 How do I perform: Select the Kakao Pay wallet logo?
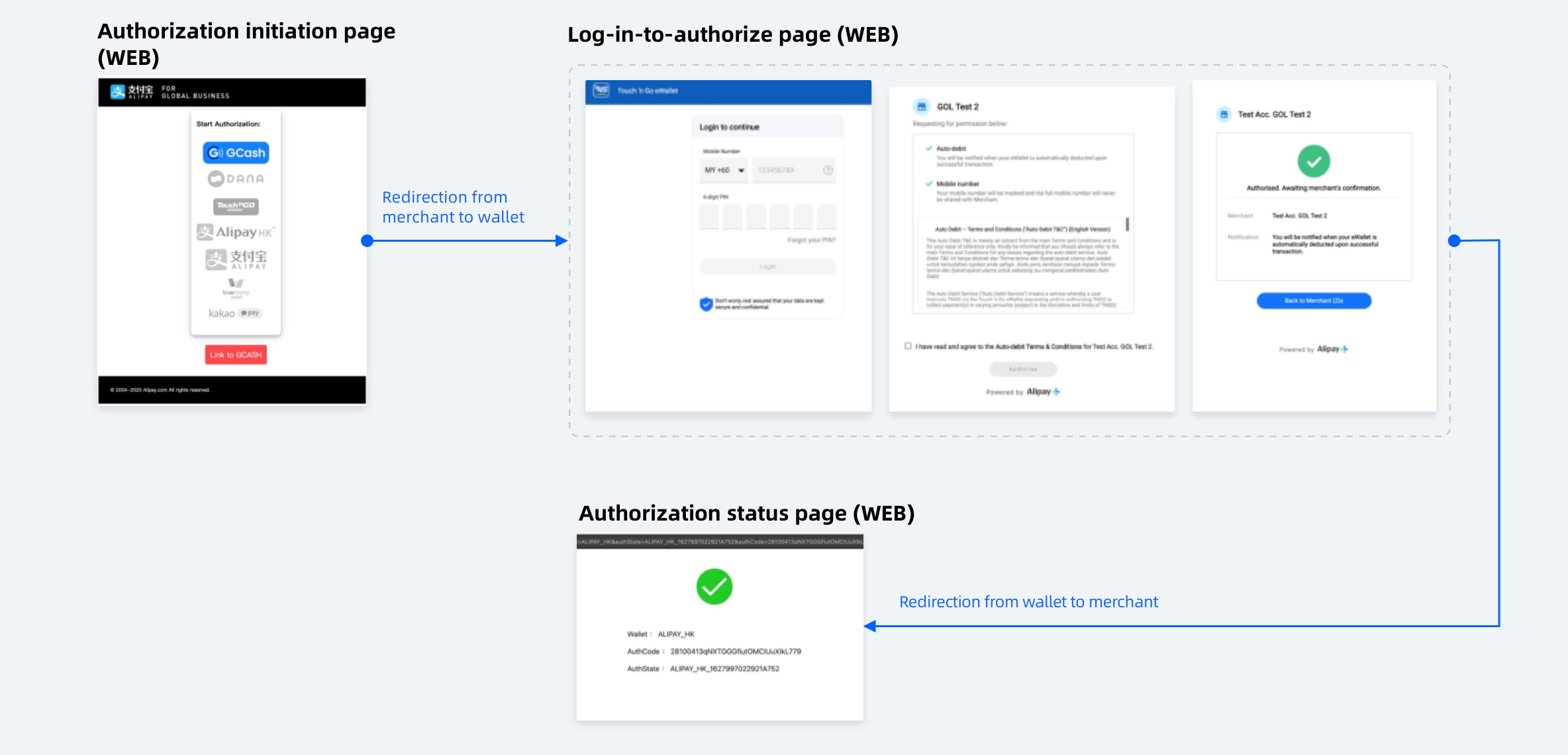[236, 313]
